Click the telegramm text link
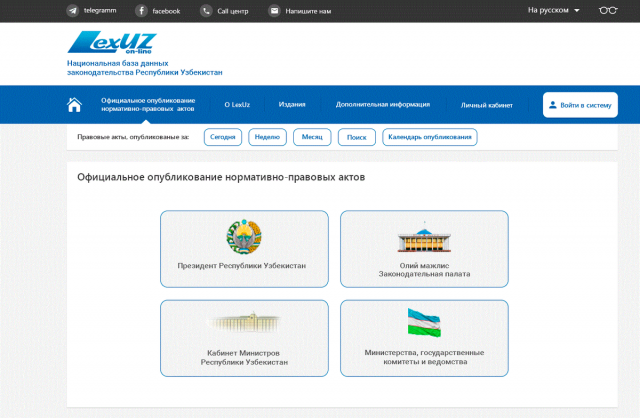This screenshot has width=640, height=418. coord(100,11)
